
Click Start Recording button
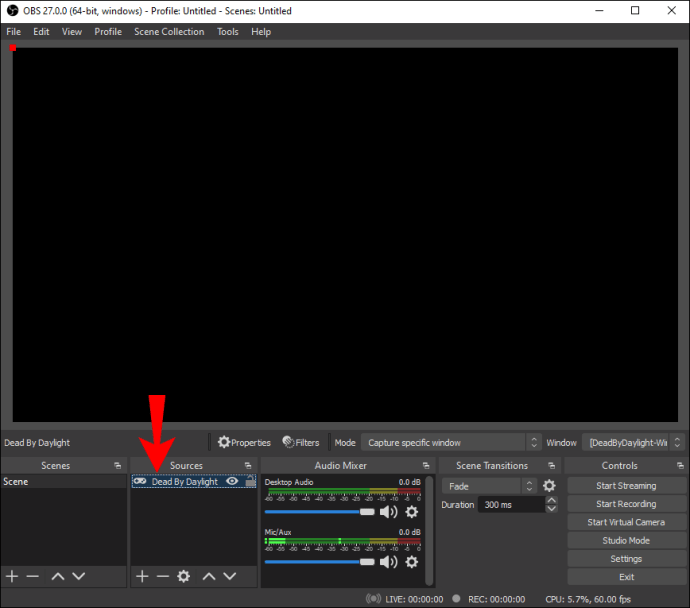pos(626,504)
